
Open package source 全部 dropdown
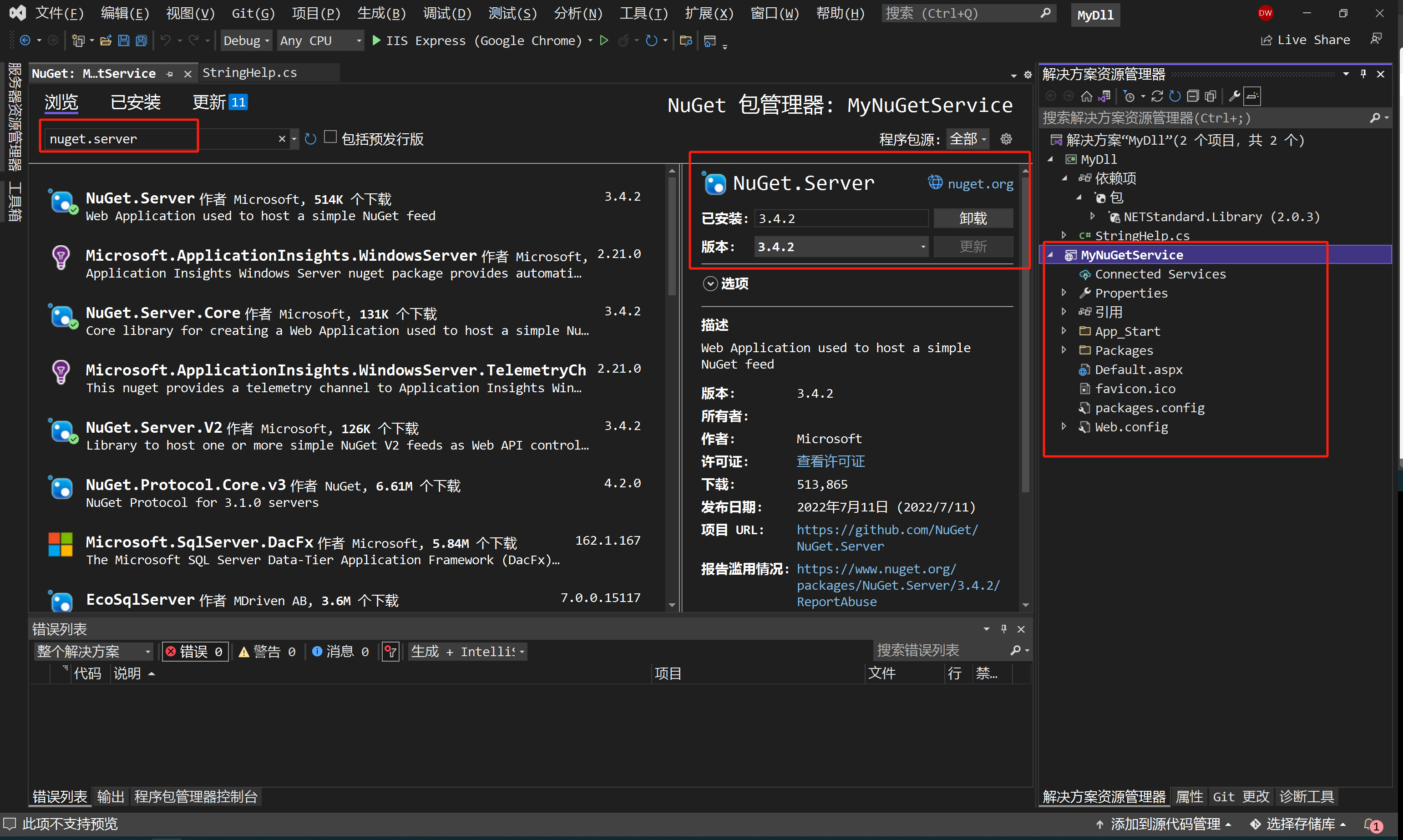tap(968, 139)
